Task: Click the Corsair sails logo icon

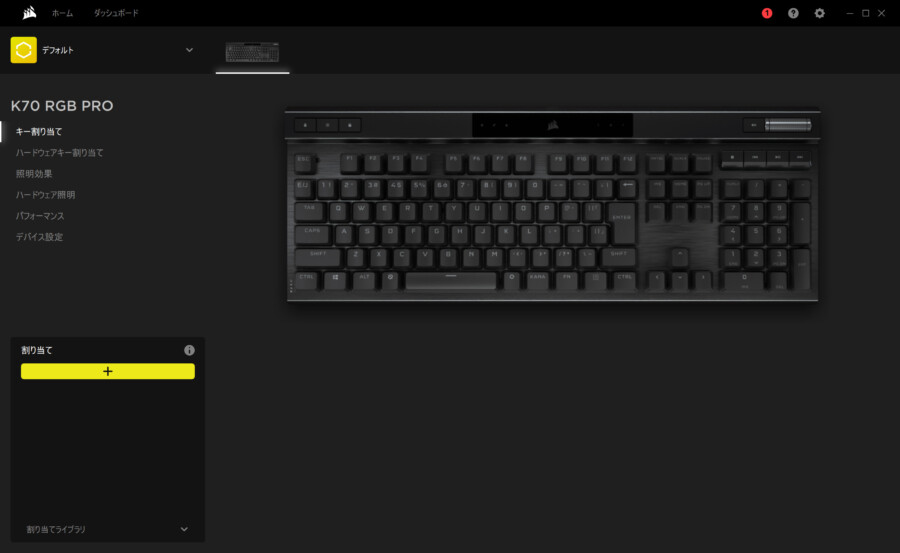Action: 29,13
